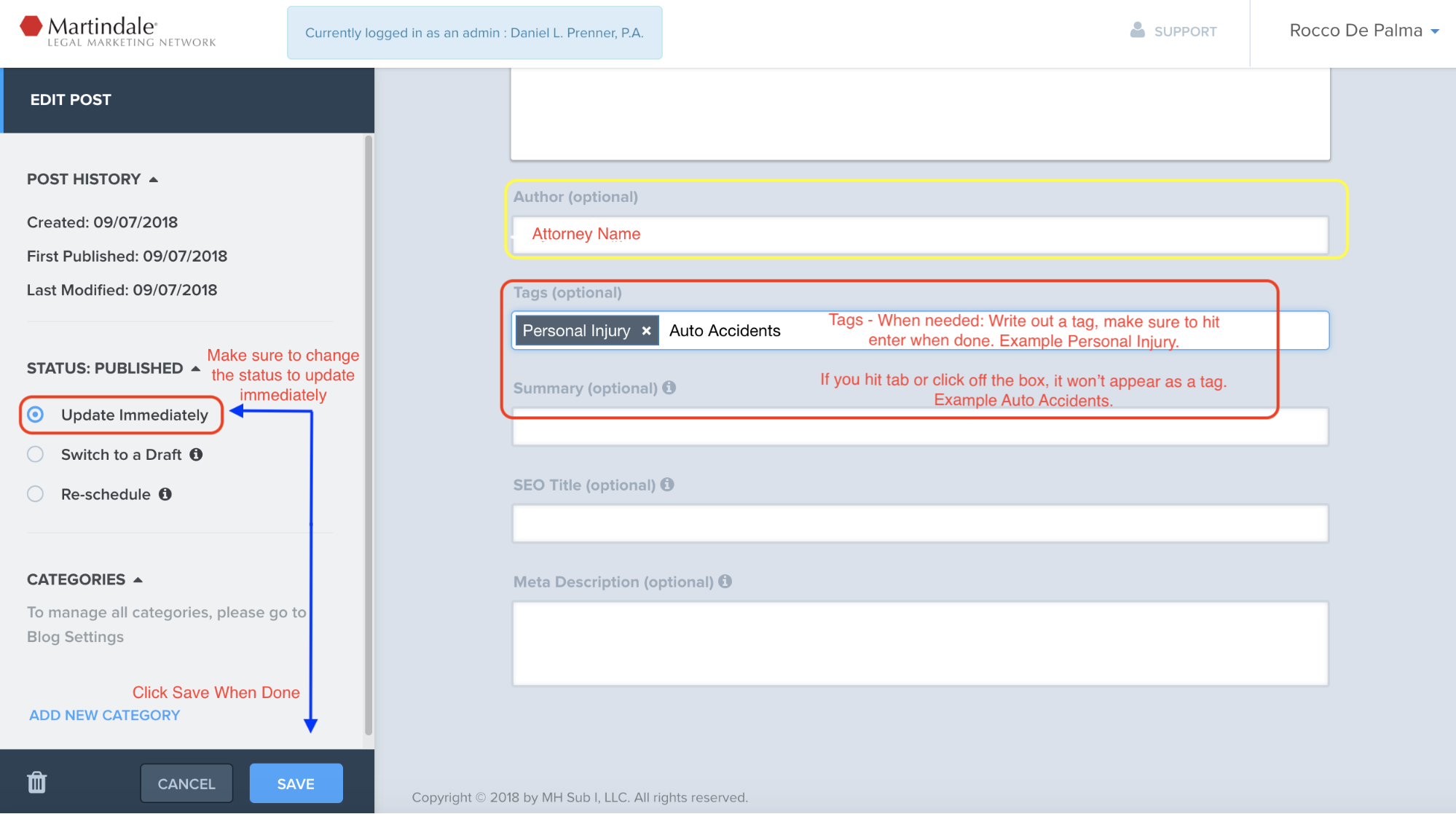Click the Support user icon

coord(1137,31)
